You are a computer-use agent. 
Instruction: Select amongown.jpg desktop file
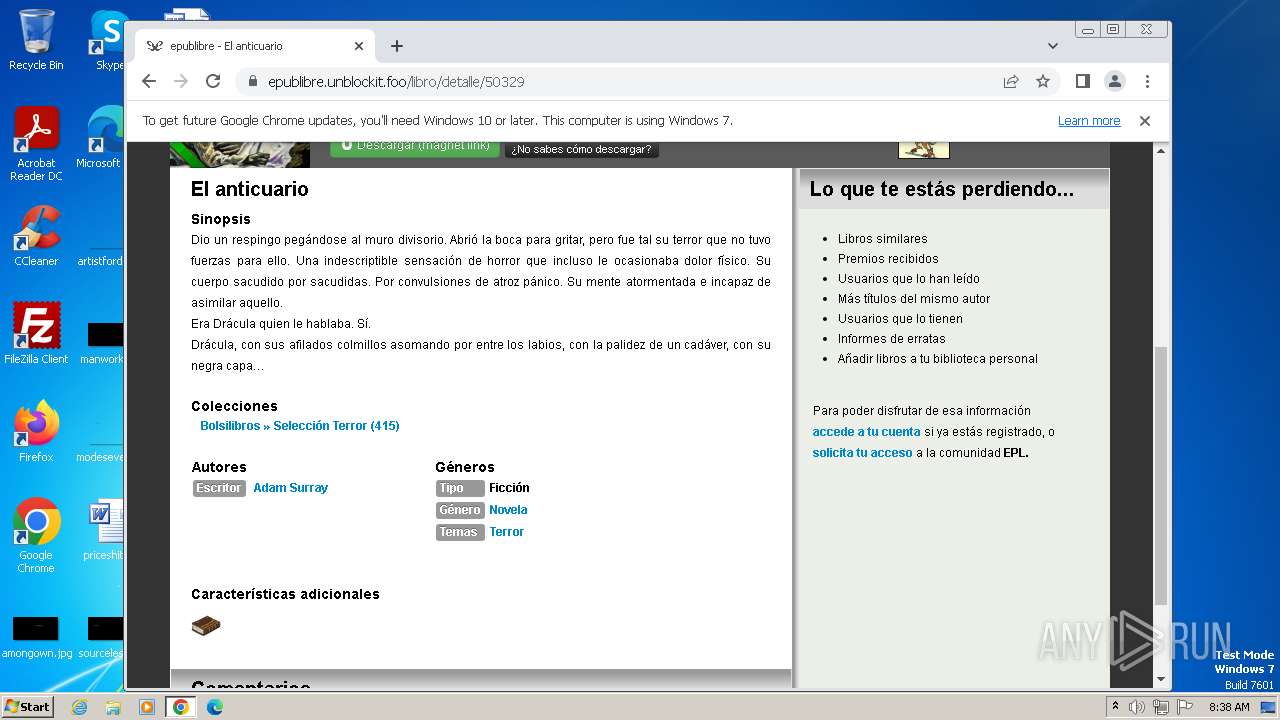37,638
